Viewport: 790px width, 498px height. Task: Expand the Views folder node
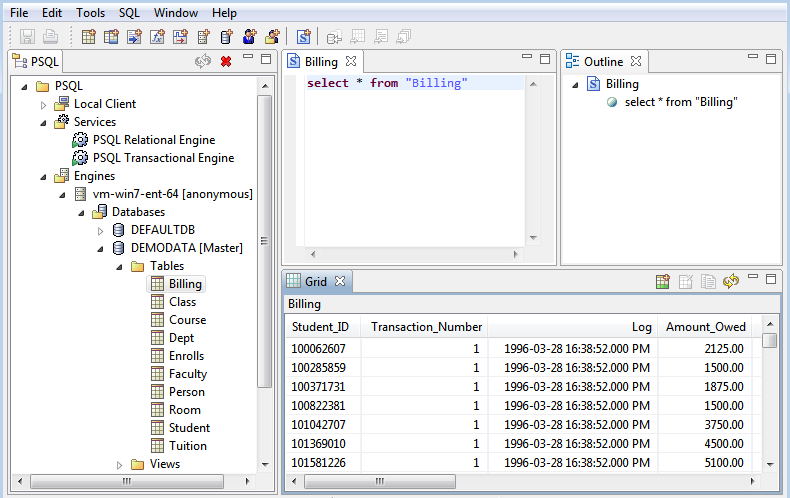point(119,465)
